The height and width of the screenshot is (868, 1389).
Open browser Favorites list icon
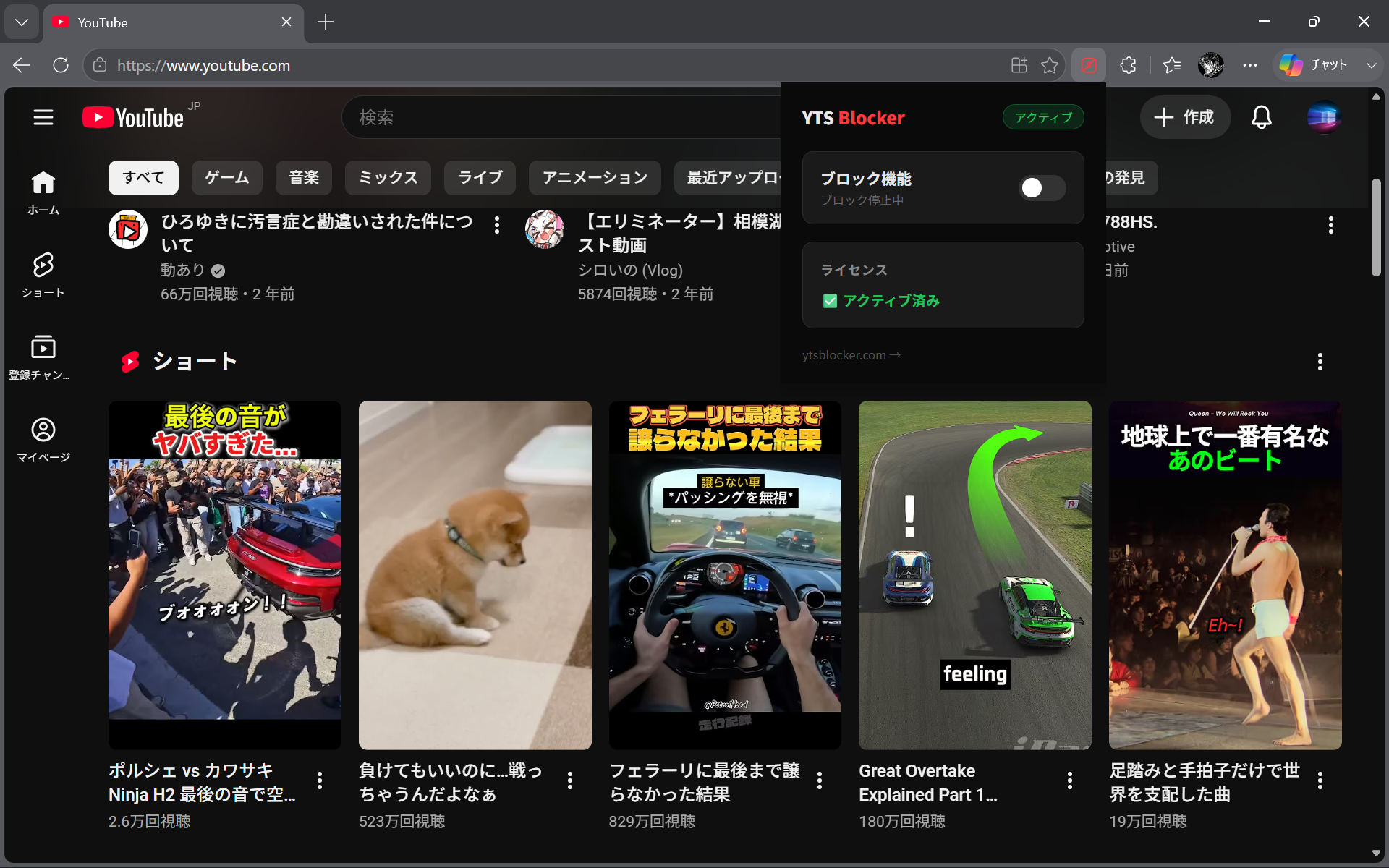(x=1172, y=65)
